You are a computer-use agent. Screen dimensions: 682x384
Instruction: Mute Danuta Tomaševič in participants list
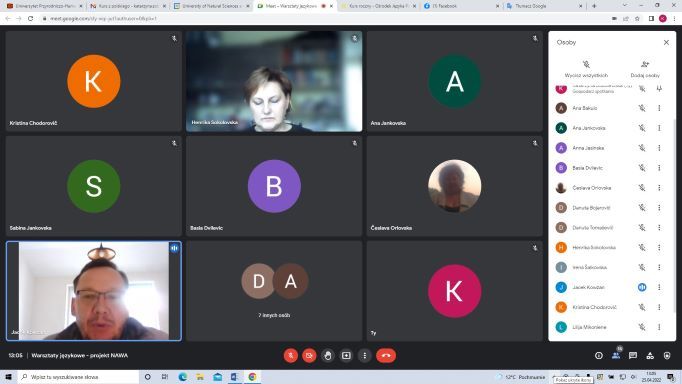(x=642, y=227)
